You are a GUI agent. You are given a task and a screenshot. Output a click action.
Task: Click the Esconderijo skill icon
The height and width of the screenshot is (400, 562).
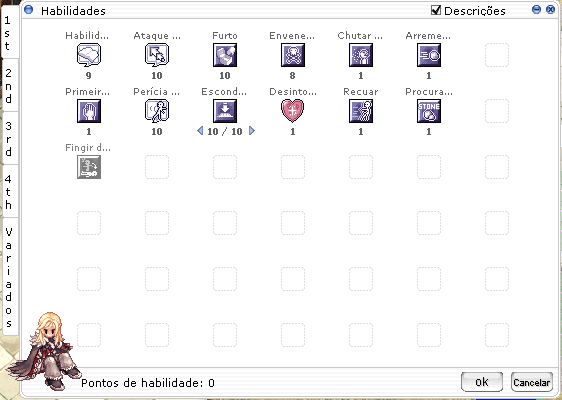pos(225,111)
